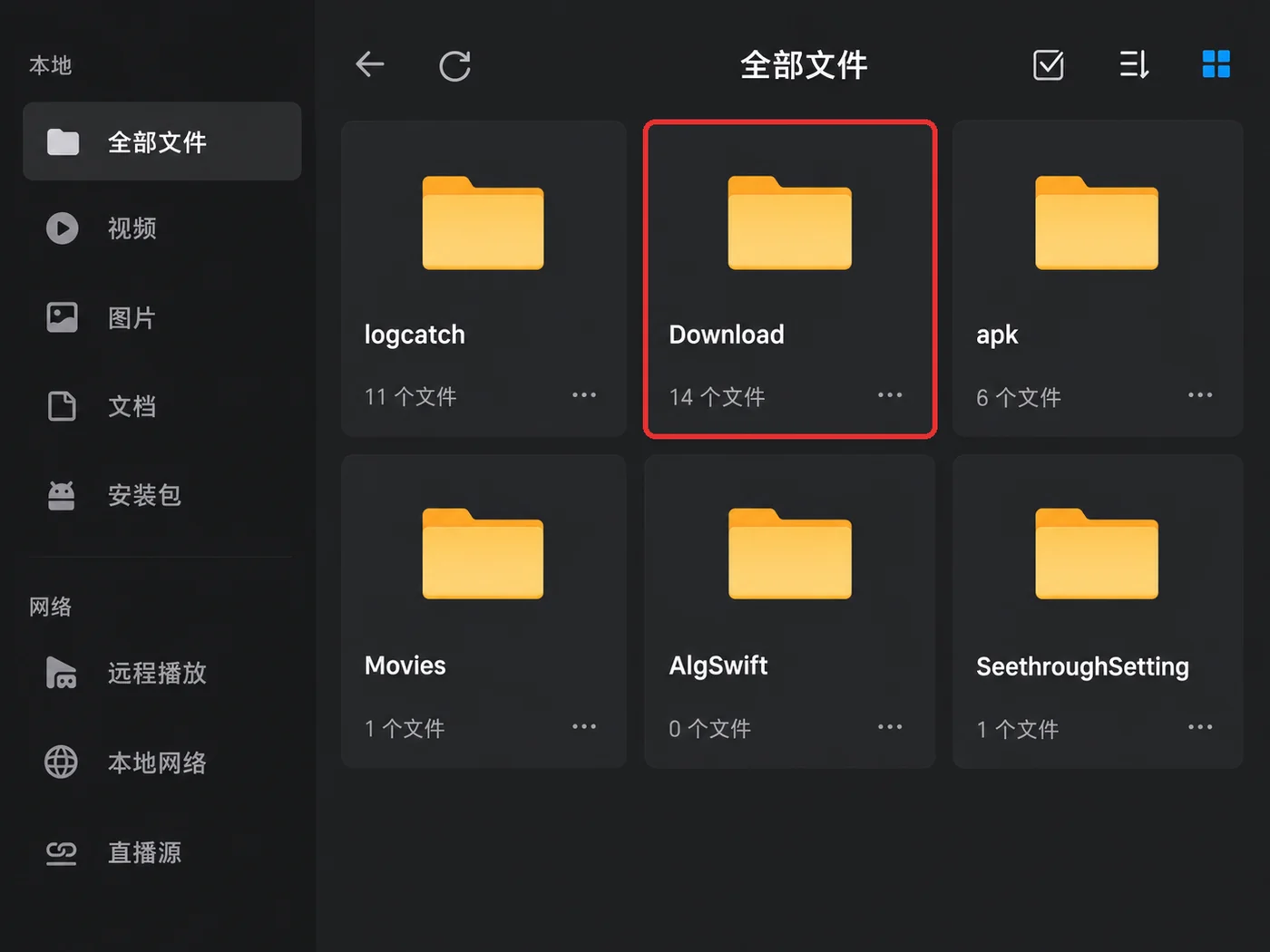
Task: Click the SeethroughSetting folder name
Action: (x=1082, y=667)
